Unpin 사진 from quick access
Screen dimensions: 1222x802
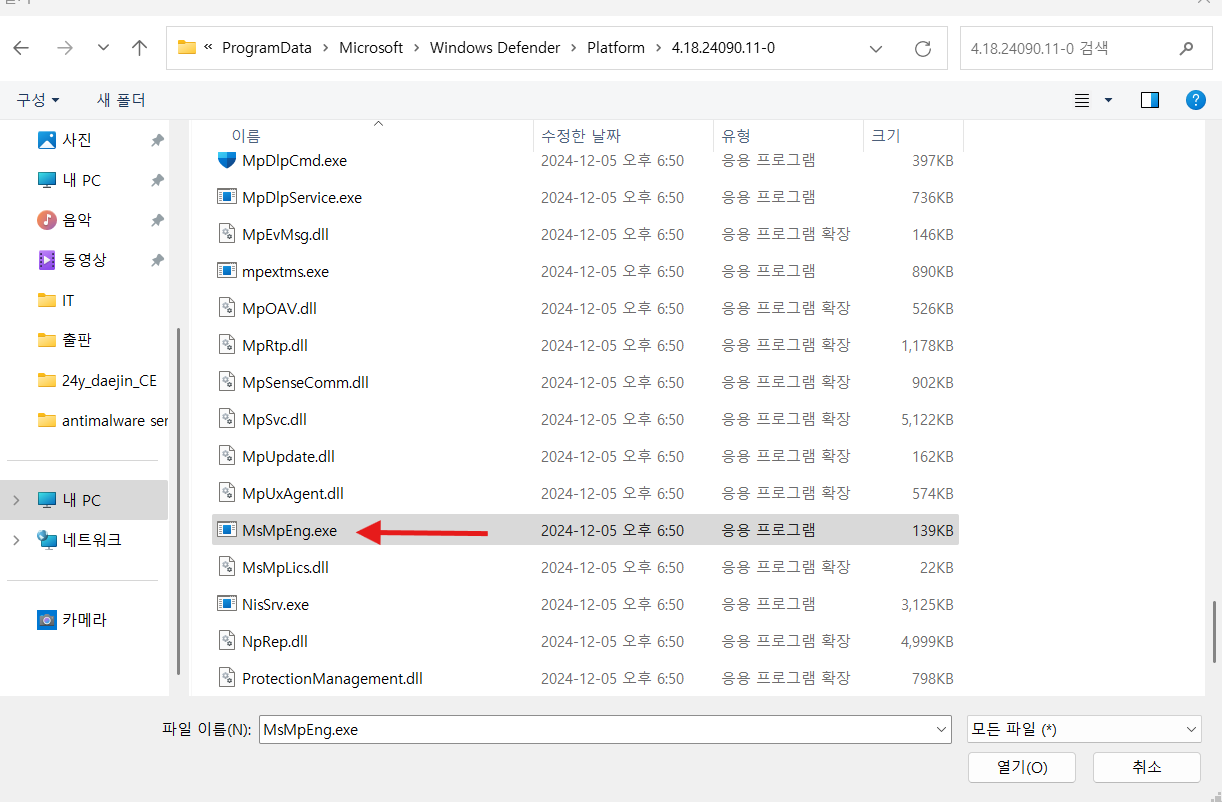[x=157, y=140]
